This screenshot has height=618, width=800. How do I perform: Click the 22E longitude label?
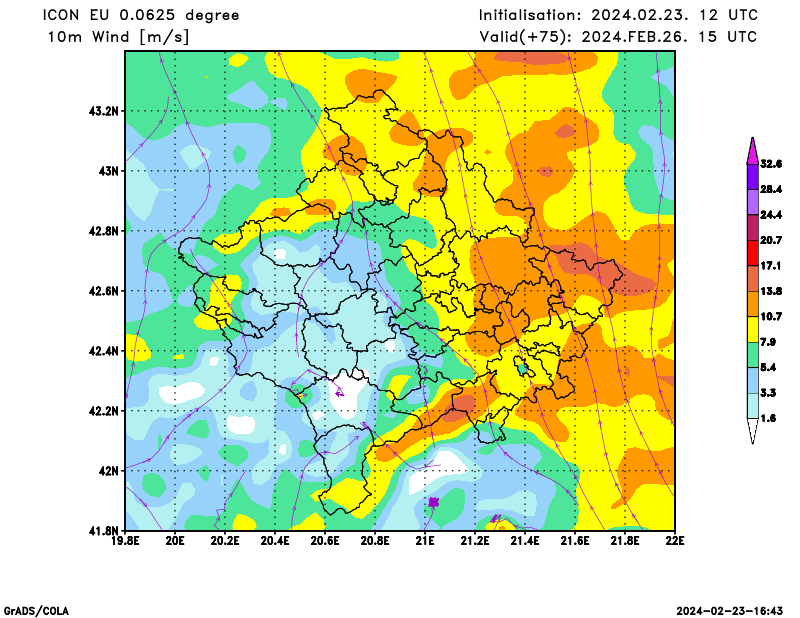pos(675,541)
